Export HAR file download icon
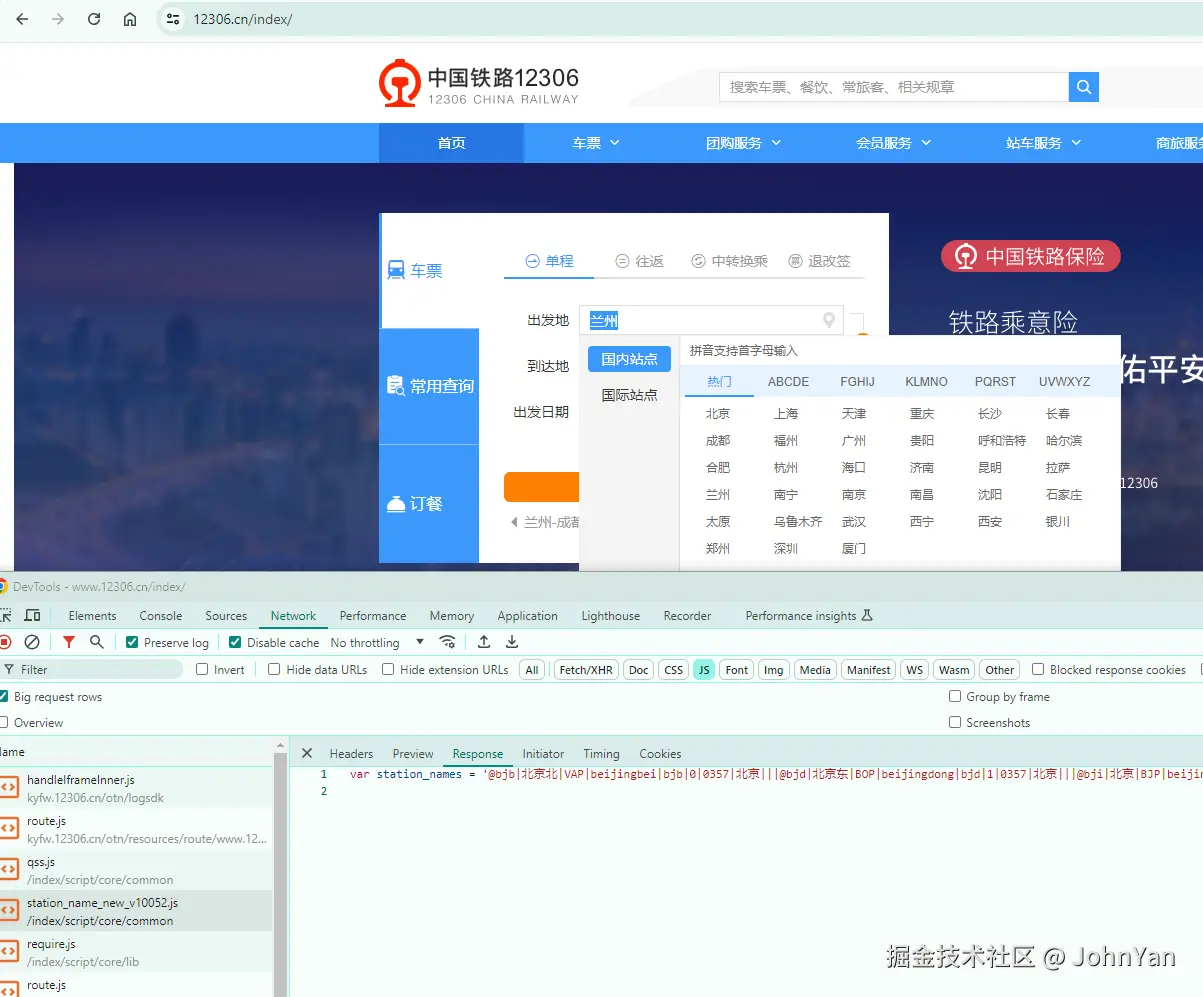 512,642
